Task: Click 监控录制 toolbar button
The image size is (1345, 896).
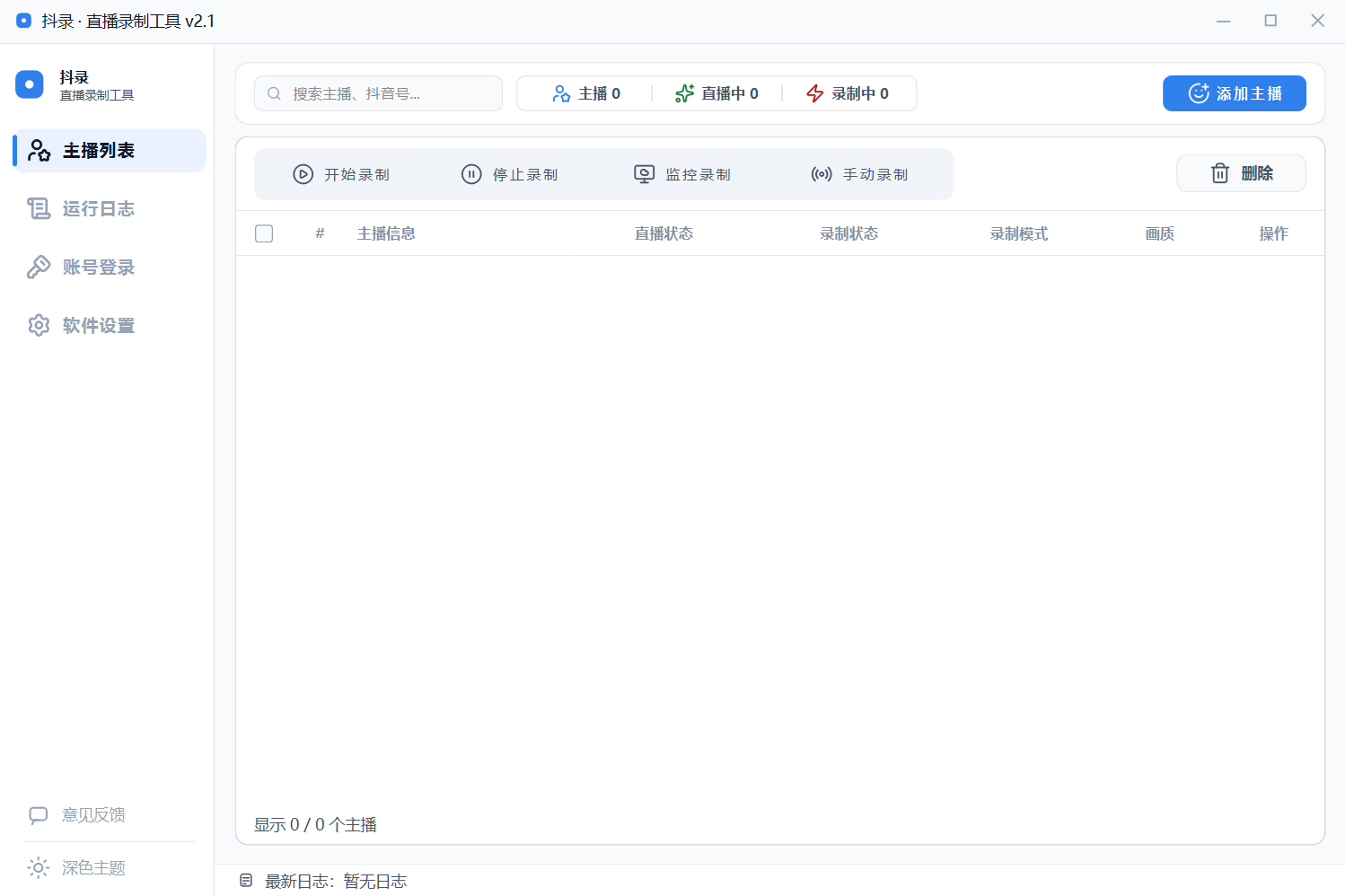Action: click(x=682, y=174)
